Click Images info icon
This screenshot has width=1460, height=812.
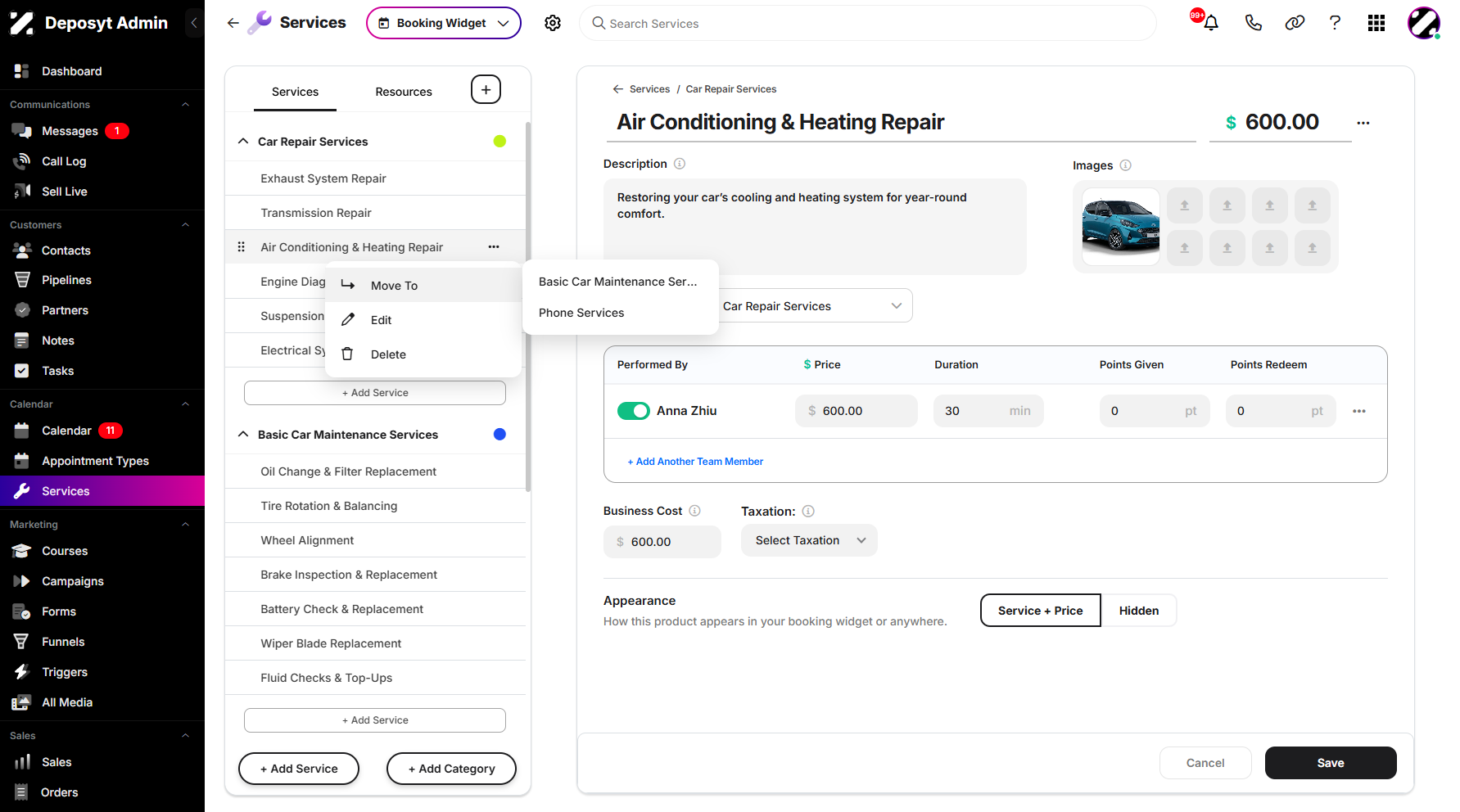[1126, 165]
